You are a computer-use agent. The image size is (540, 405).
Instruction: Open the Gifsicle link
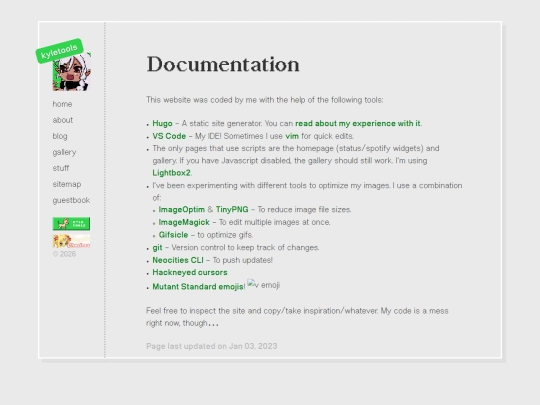tap(173, 235)
